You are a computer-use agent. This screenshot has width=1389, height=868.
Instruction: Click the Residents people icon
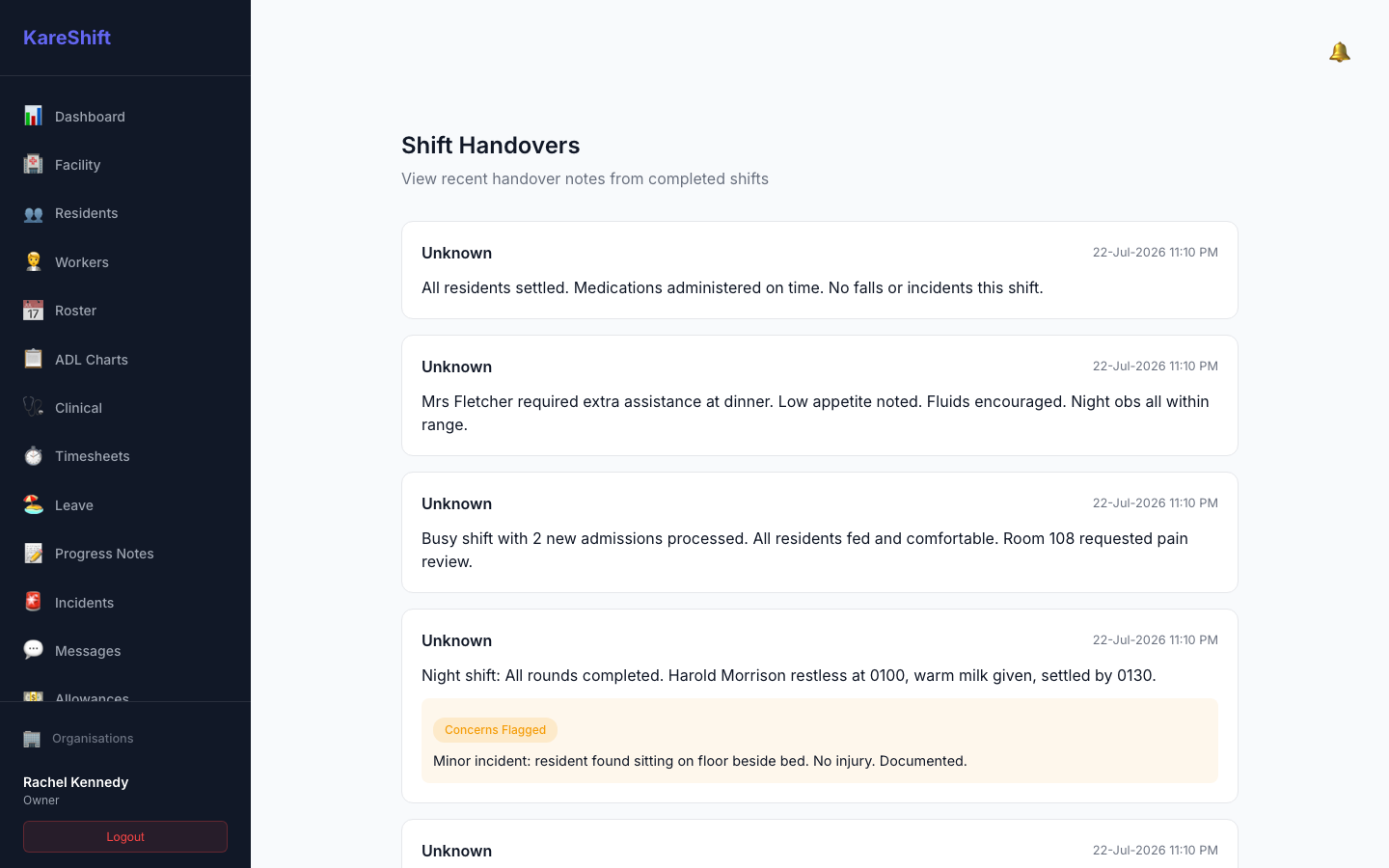[x=33, y=213]
